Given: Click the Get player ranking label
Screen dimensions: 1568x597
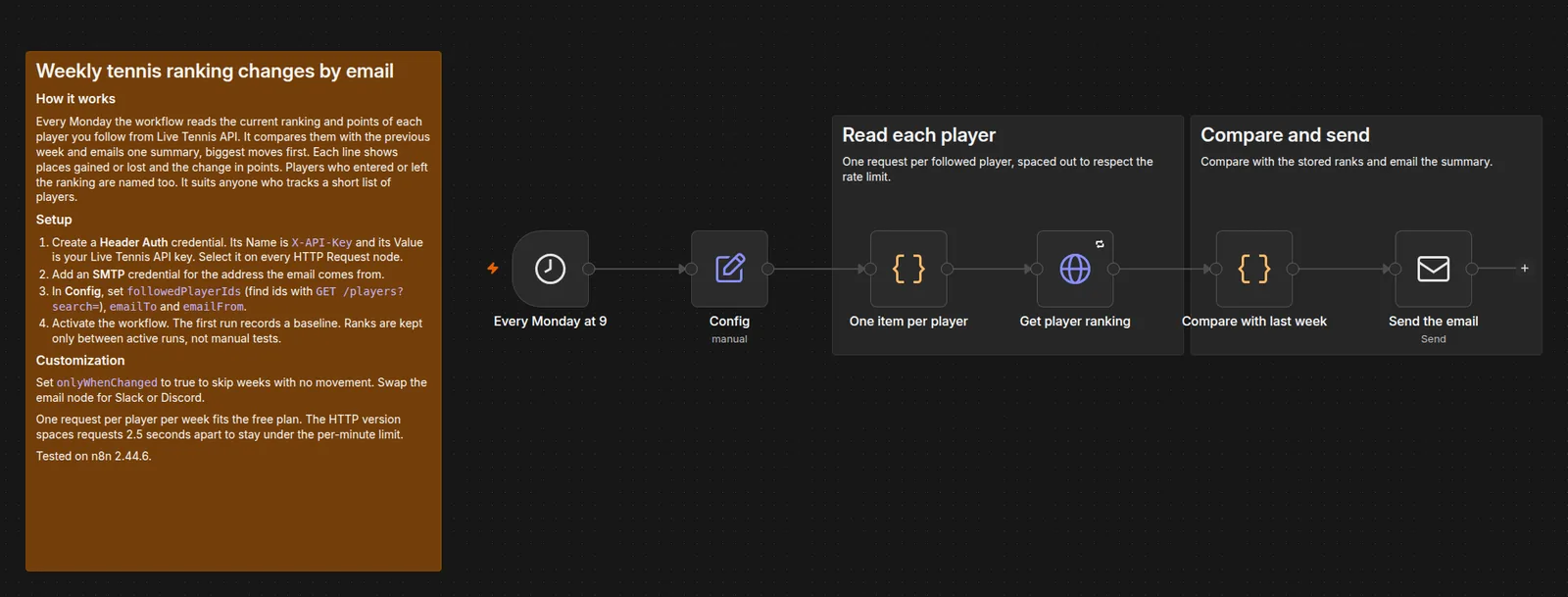Looking at the screenshot, I should 1075,322.
